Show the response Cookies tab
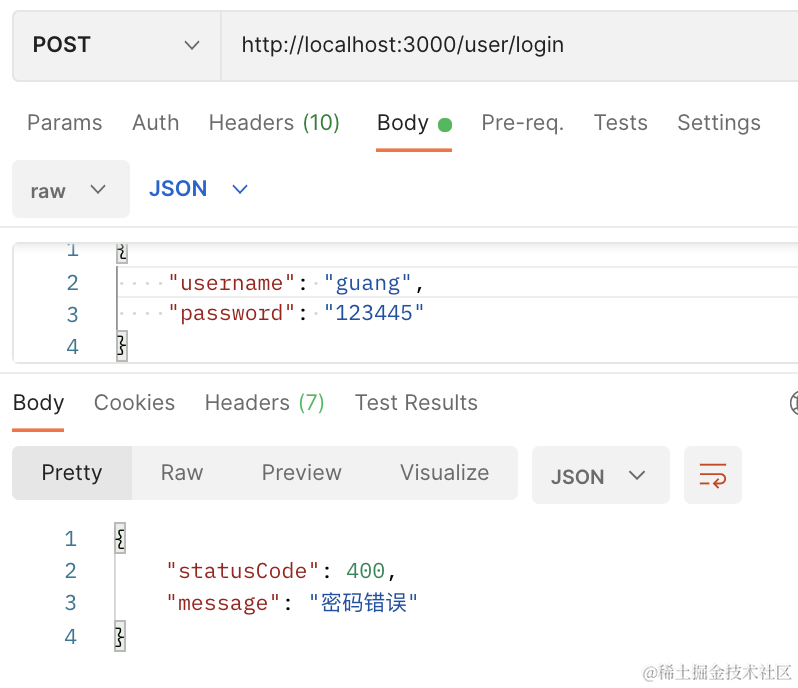This screenshot has height=688, width=798. pyautogui.click(x=134, y=403)
